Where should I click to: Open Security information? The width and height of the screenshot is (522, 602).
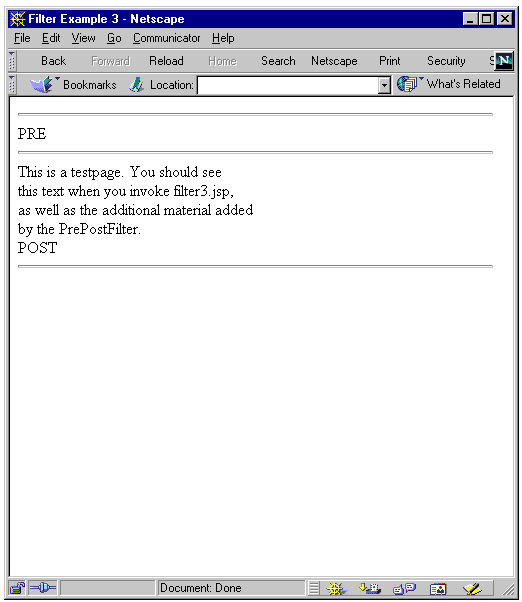446,61
